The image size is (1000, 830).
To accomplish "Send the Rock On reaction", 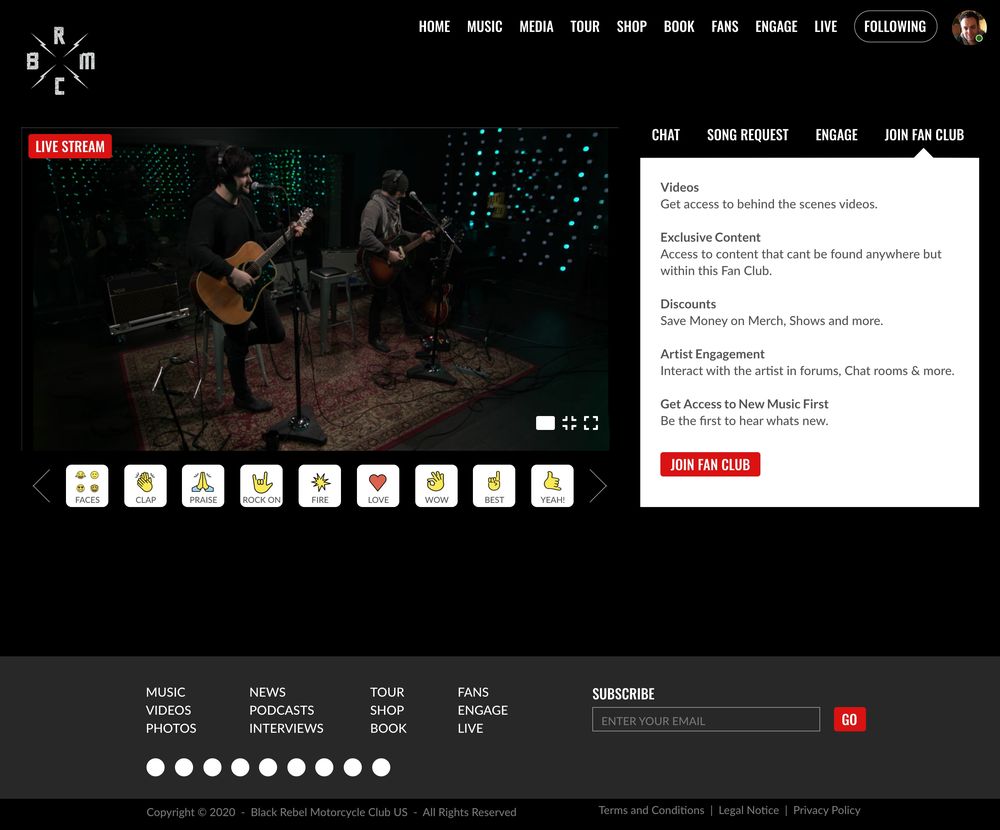I will [x=261, y=485].
